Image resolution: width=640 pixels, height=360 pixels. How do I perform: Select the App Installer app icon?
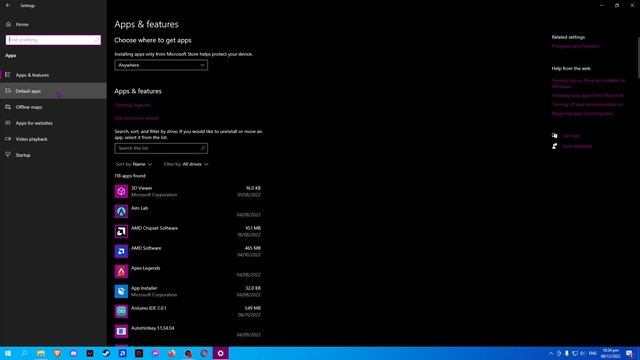point(121,291)
